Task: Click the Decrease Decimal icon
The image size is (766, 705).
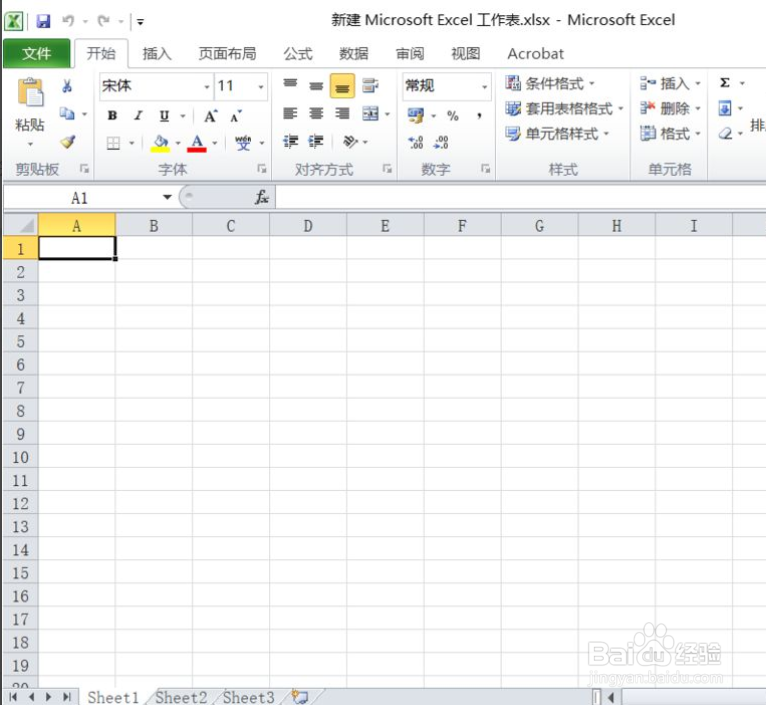Action: [x=441, y=142]
